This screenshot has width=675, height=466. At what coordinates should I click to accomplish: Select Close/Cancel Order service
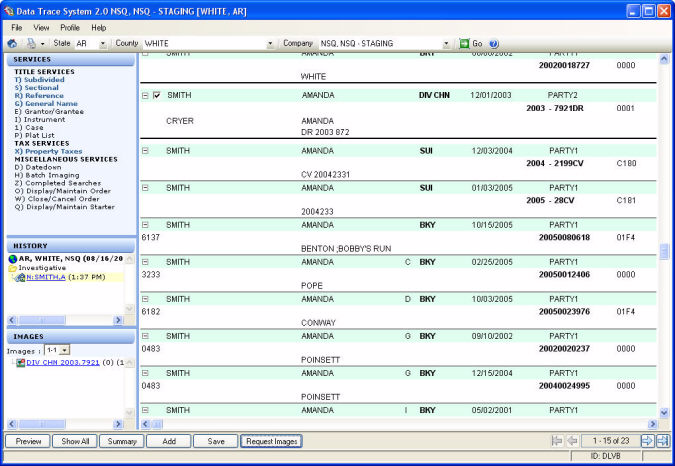pos(57,199)
